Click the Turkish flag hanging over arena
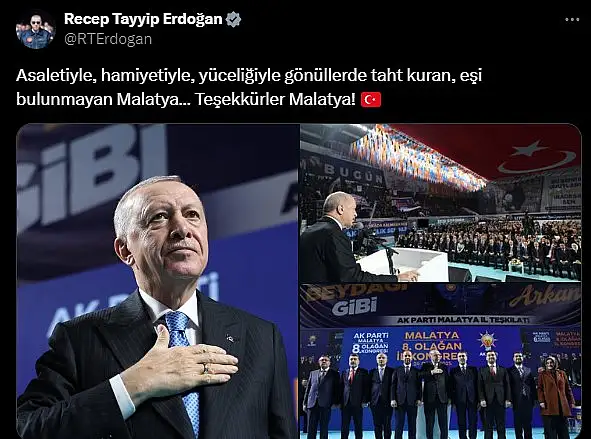This screenshot has height=439, width=591. [x=526, y=153]
